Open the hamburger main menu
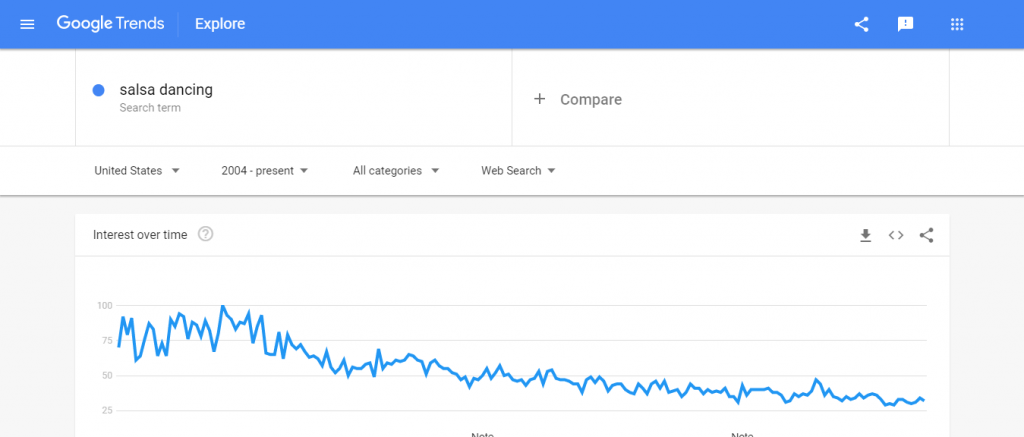Viewport: 1024px width, 437px height. (27, 24)
